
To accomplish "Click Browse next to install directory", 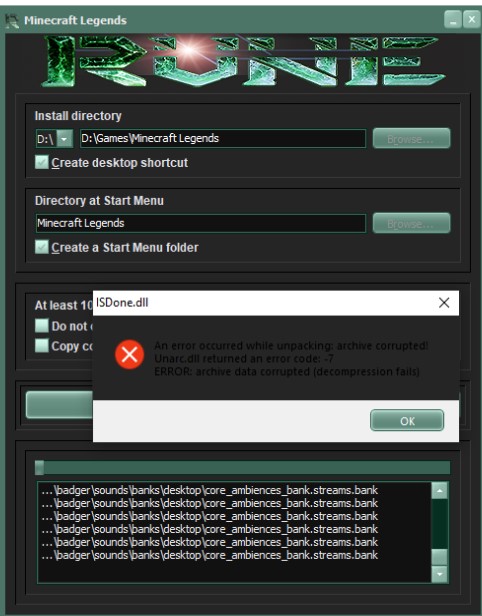I will click(x=411, y=138).
